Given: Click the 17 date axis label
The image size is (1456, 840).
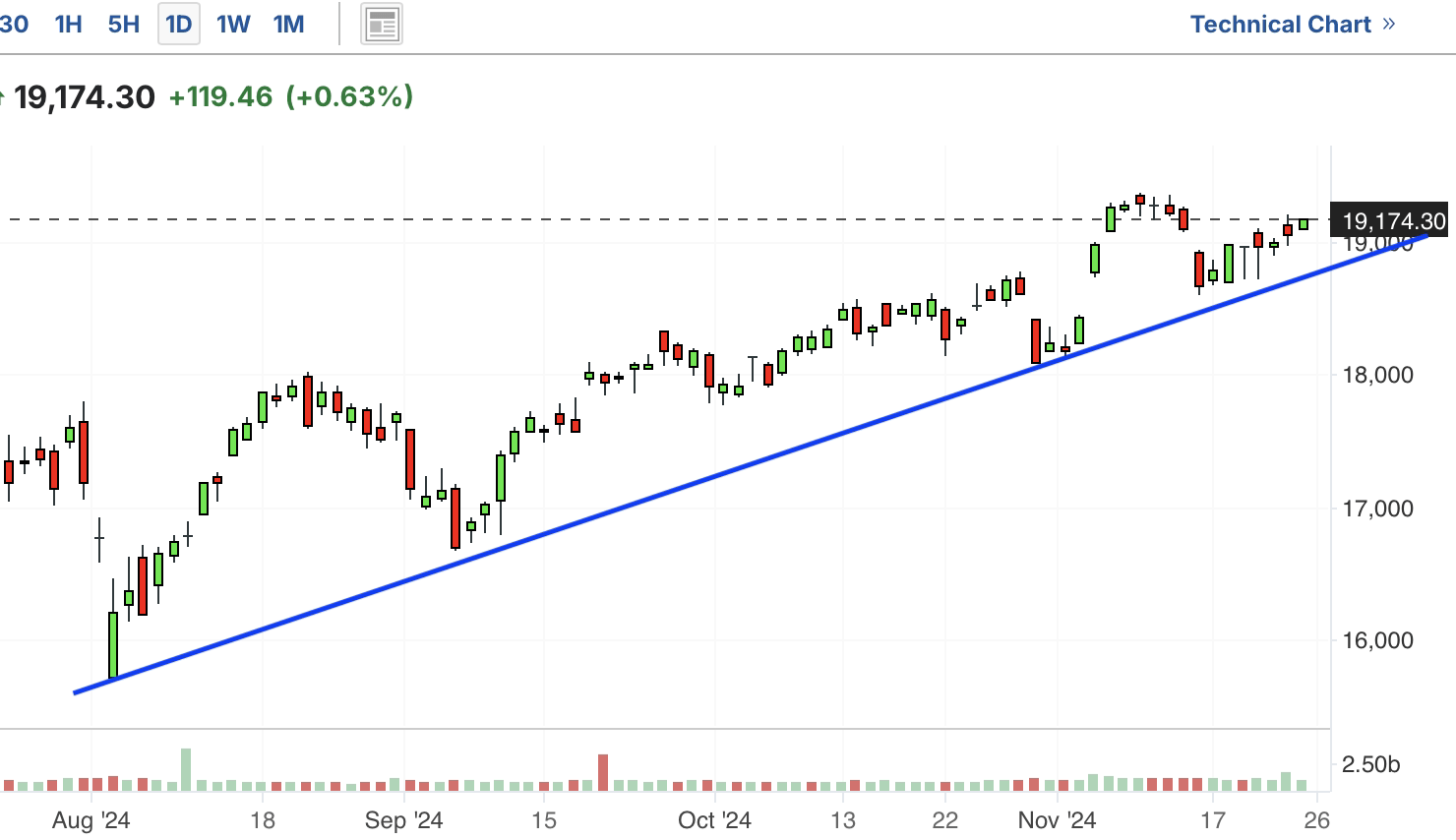Looking at the screenshot, I should (x=1213, y=820).
